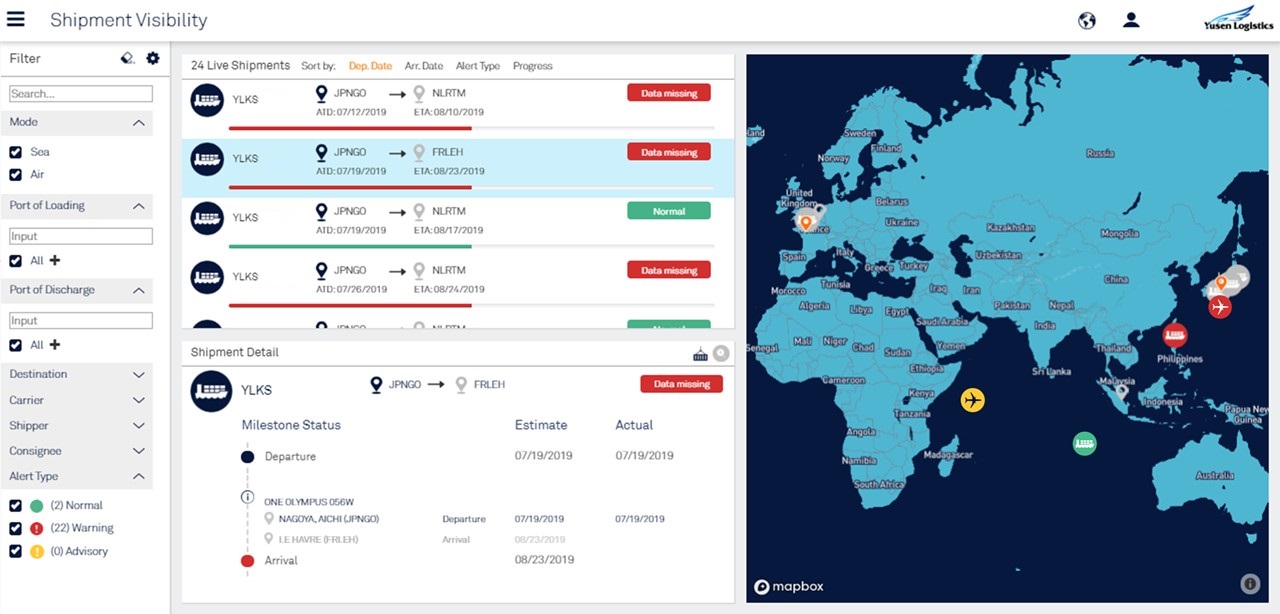Click the green Normal status button
This screenshot has height=614, width=1280.
point(668,211)
